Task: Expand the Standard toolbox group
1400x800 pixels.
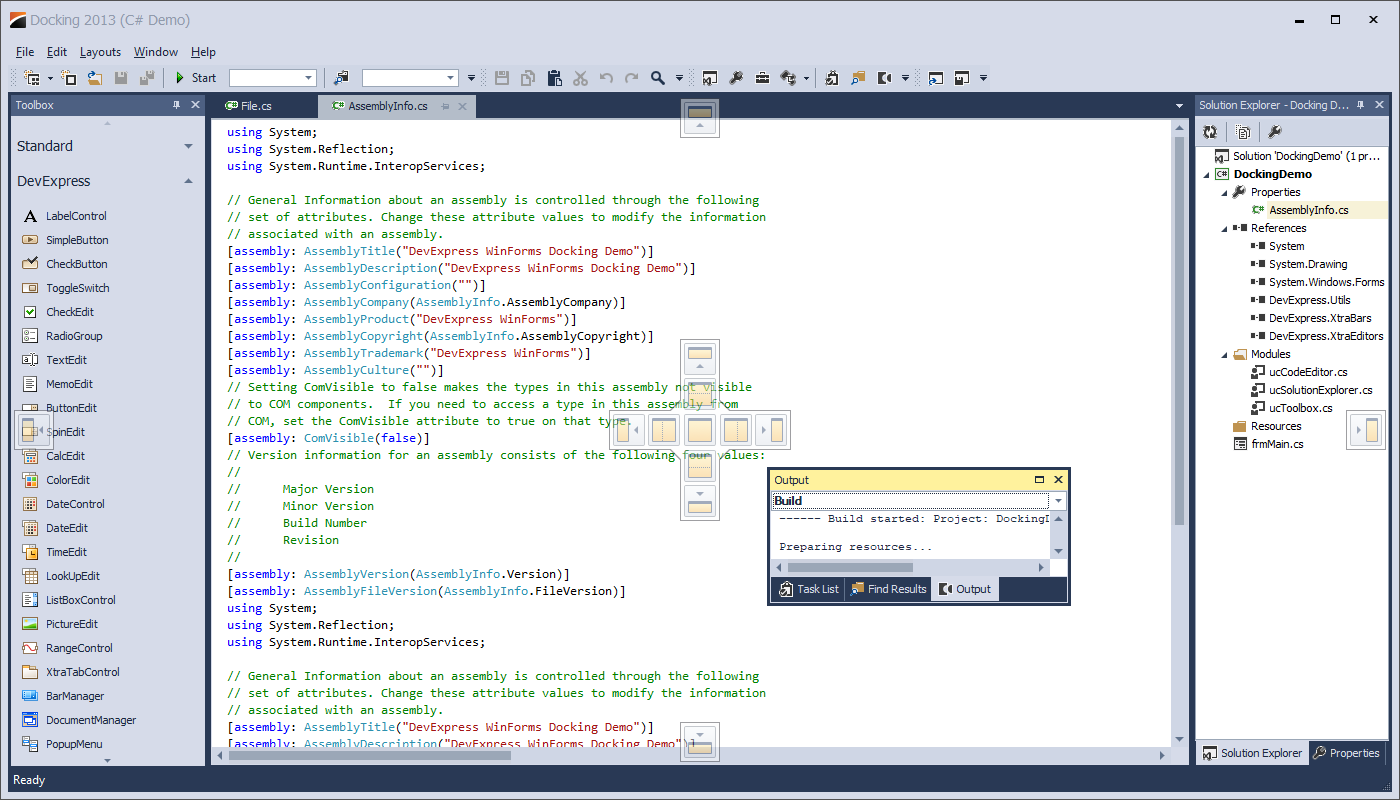Action: coord(188,146)
